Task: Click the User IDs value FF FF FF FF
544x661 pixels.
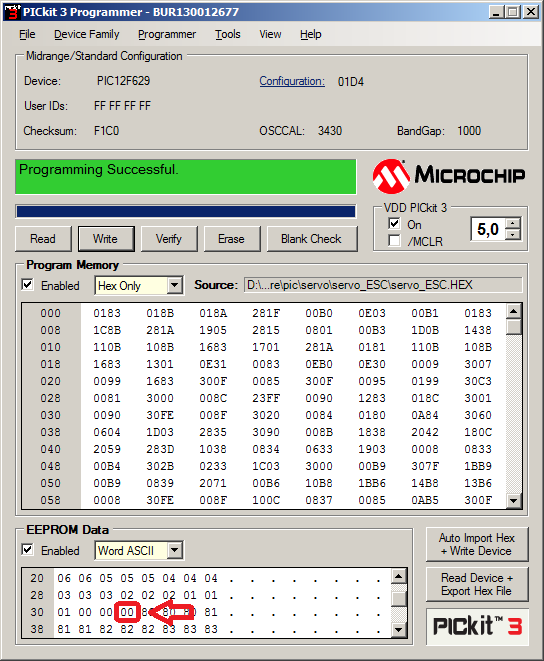Action: pyautogui.click(x=122, y=106)
